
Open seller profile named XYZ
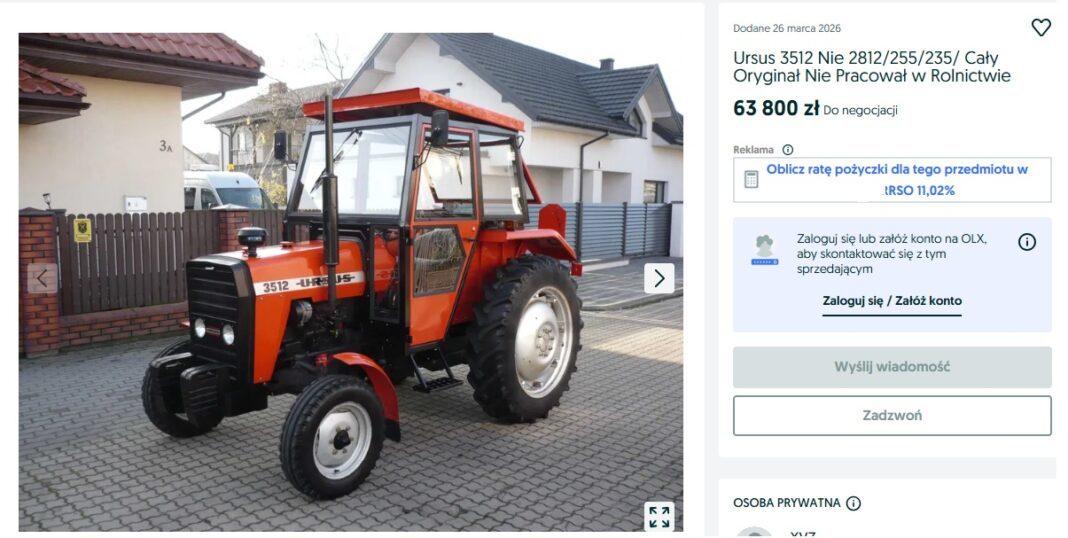pyautogui.click(x=803, y=534)
